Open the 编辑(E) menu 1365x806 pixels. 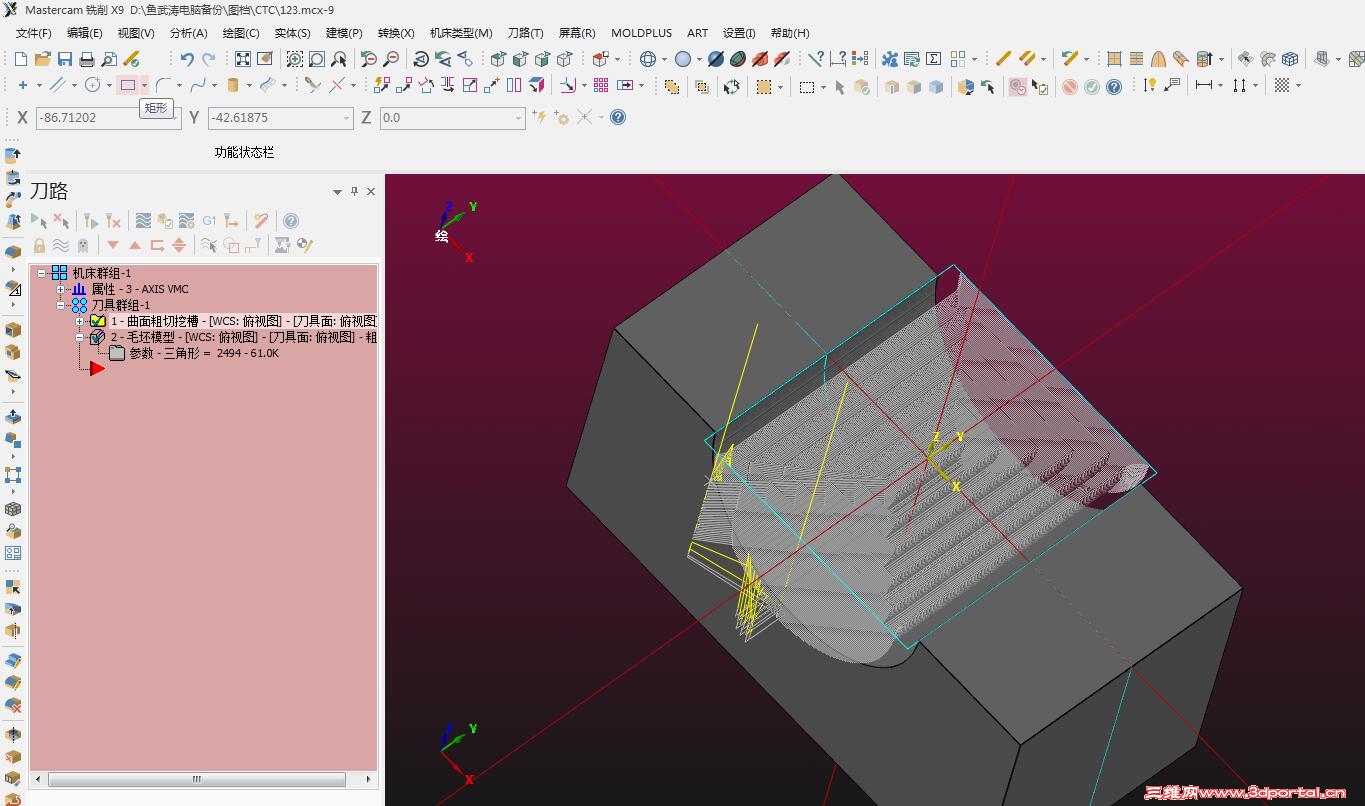[85, 33]
